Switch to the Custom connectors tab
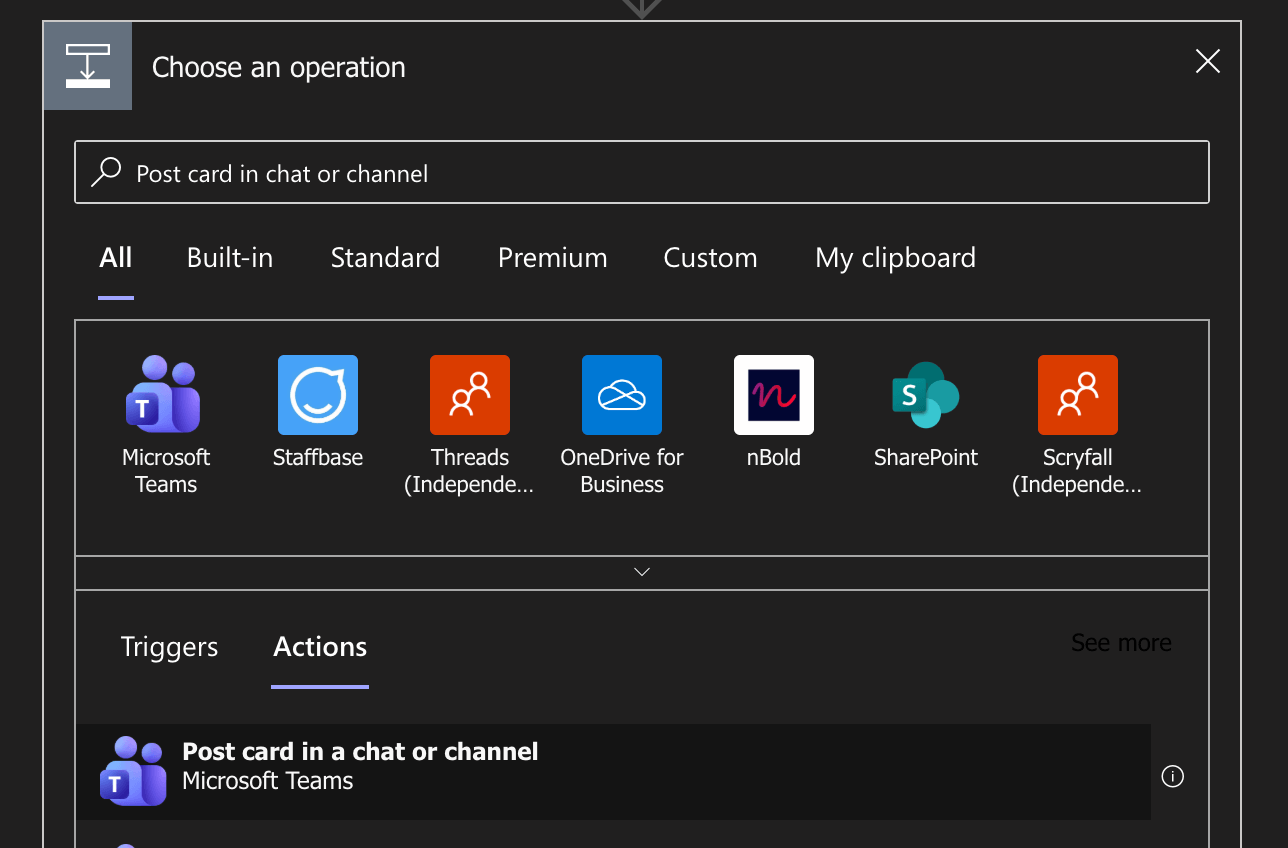 (710, 257)
